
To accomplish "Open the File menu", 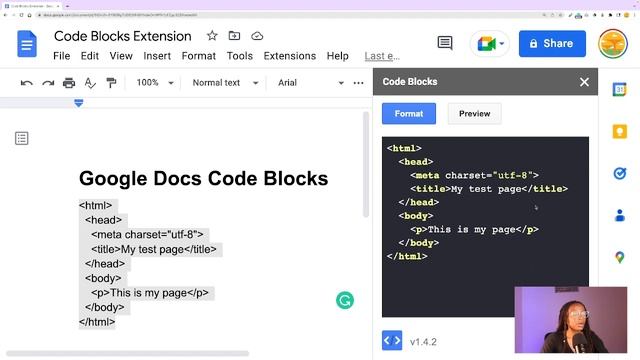I will [x=62, y=56].
